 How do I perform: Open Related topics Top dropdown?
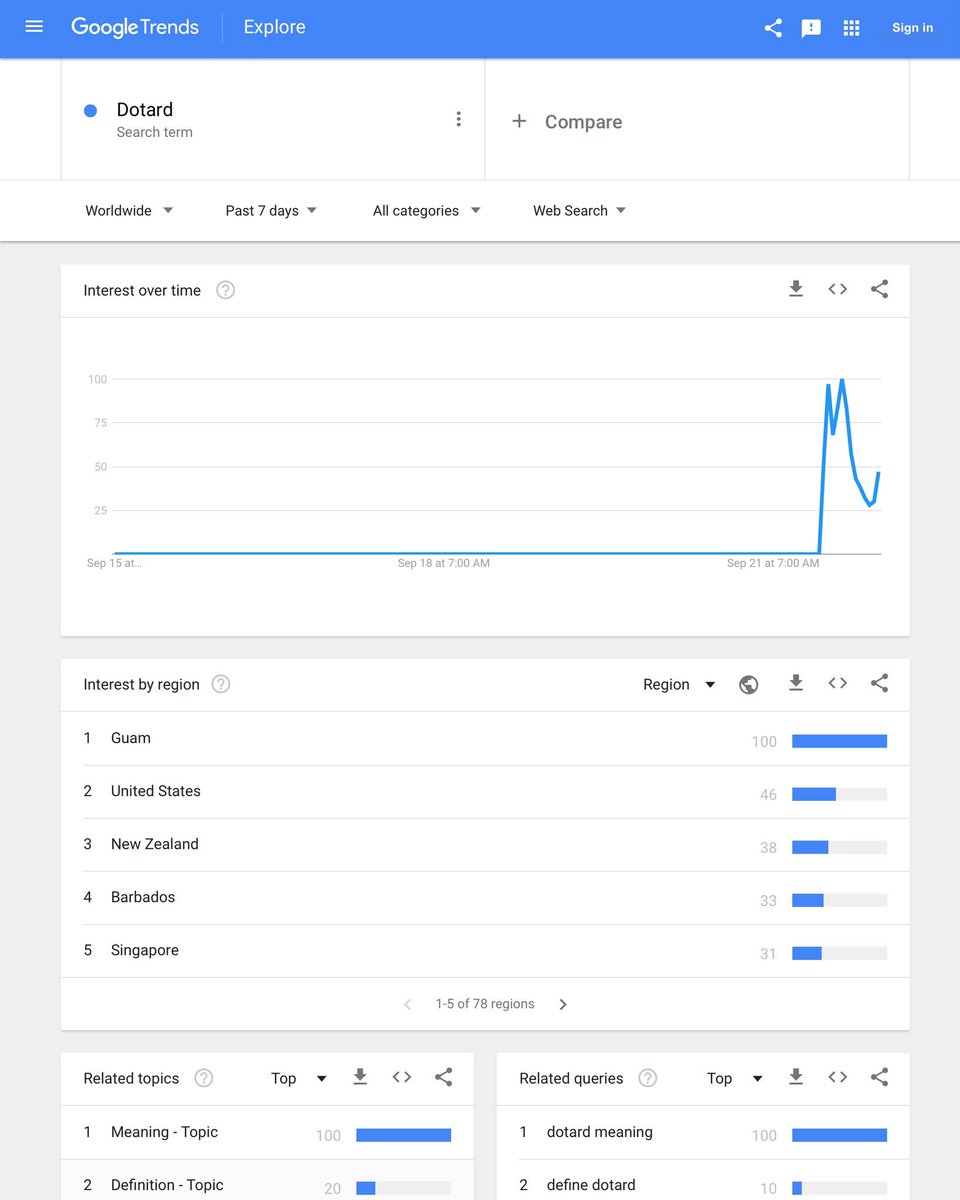(x=299, y=1078)
